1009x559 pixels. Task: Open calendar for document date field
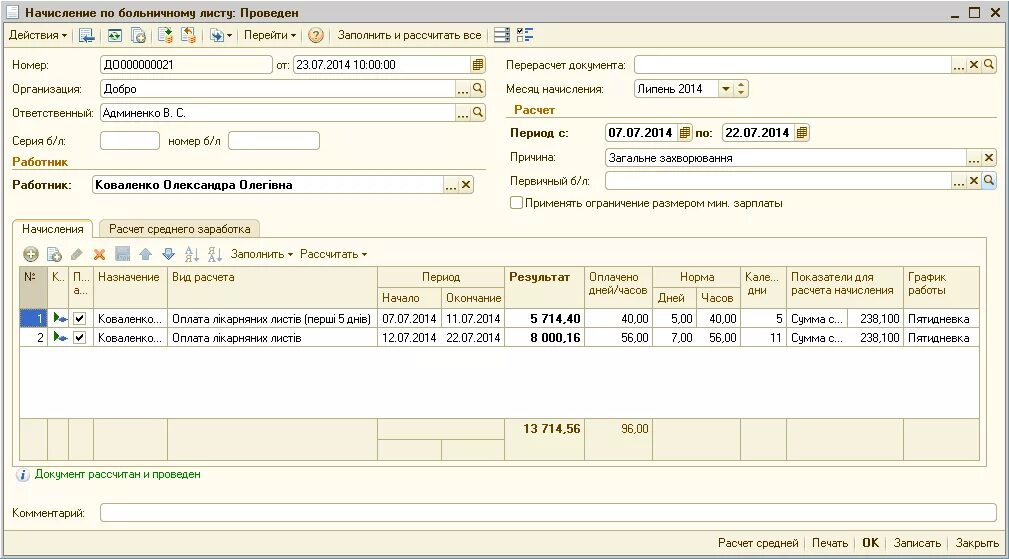click(x=477, y=64)
